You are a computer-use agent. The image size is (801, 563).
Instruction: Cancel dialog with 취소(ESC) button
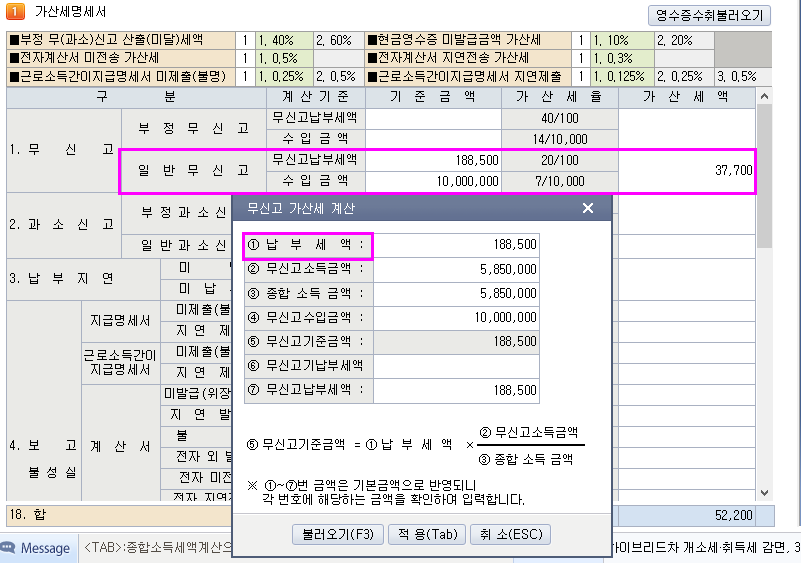(x=510, y=534)
